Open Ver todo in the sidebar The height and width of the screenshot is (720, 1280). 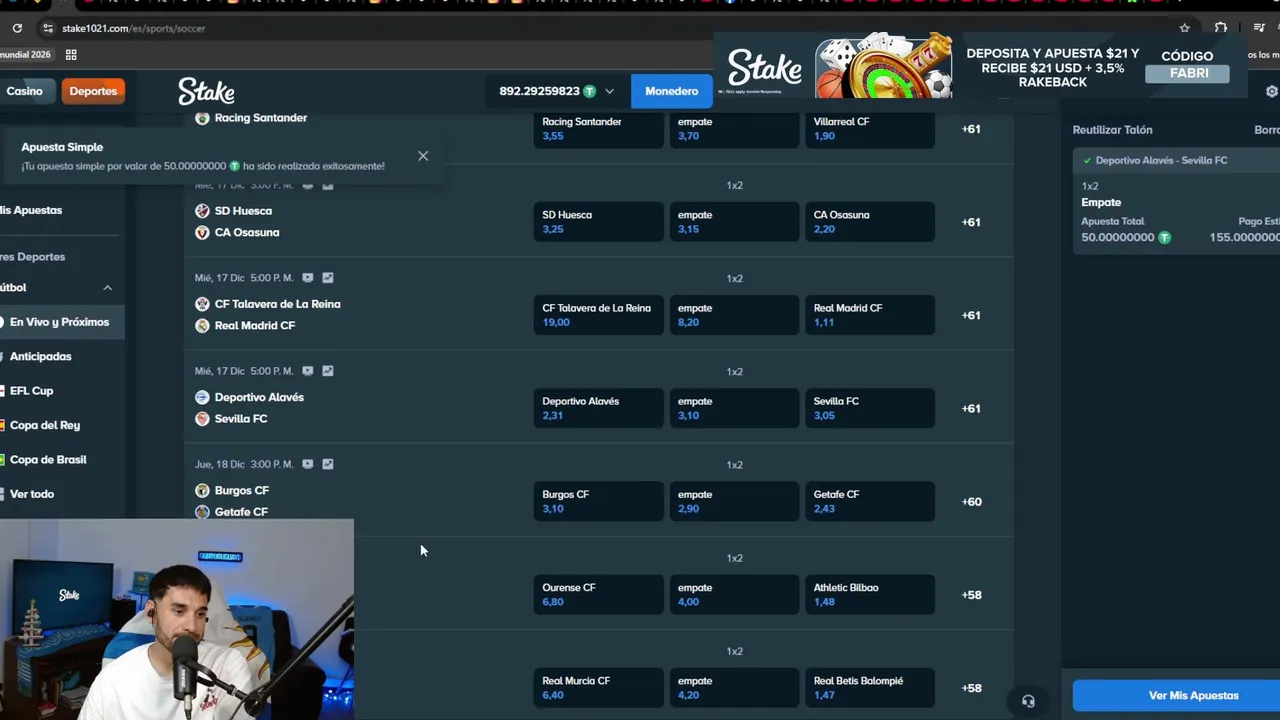coord(32,494)
